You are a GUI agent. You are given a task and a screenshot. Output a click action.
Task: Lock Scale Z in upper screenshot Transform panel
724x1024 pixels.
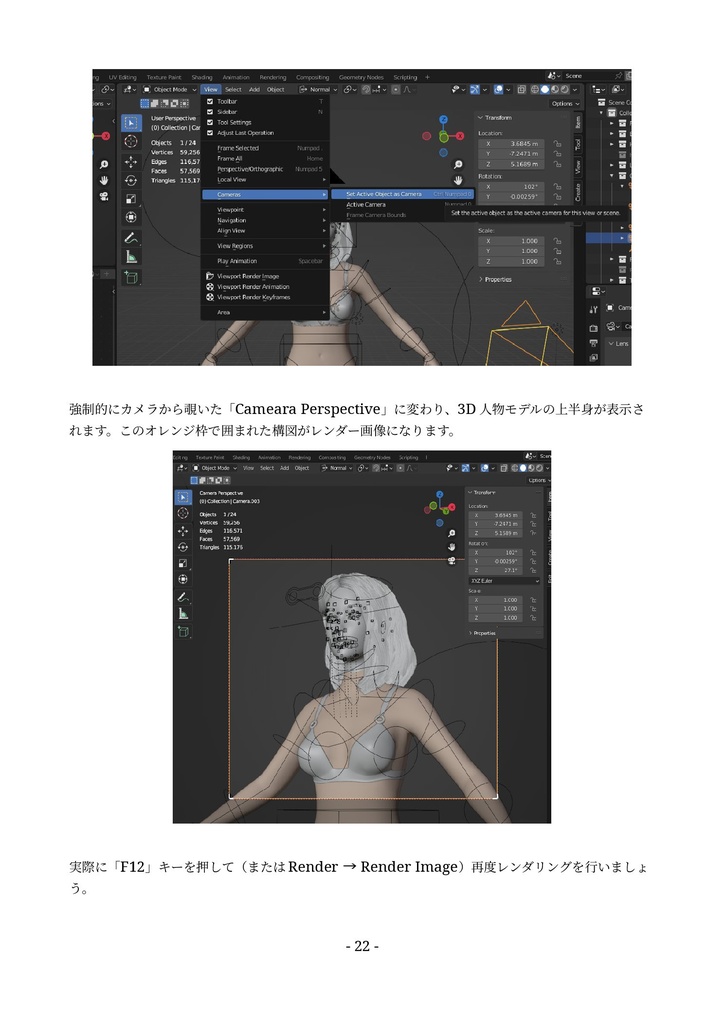tap(558, 261)
